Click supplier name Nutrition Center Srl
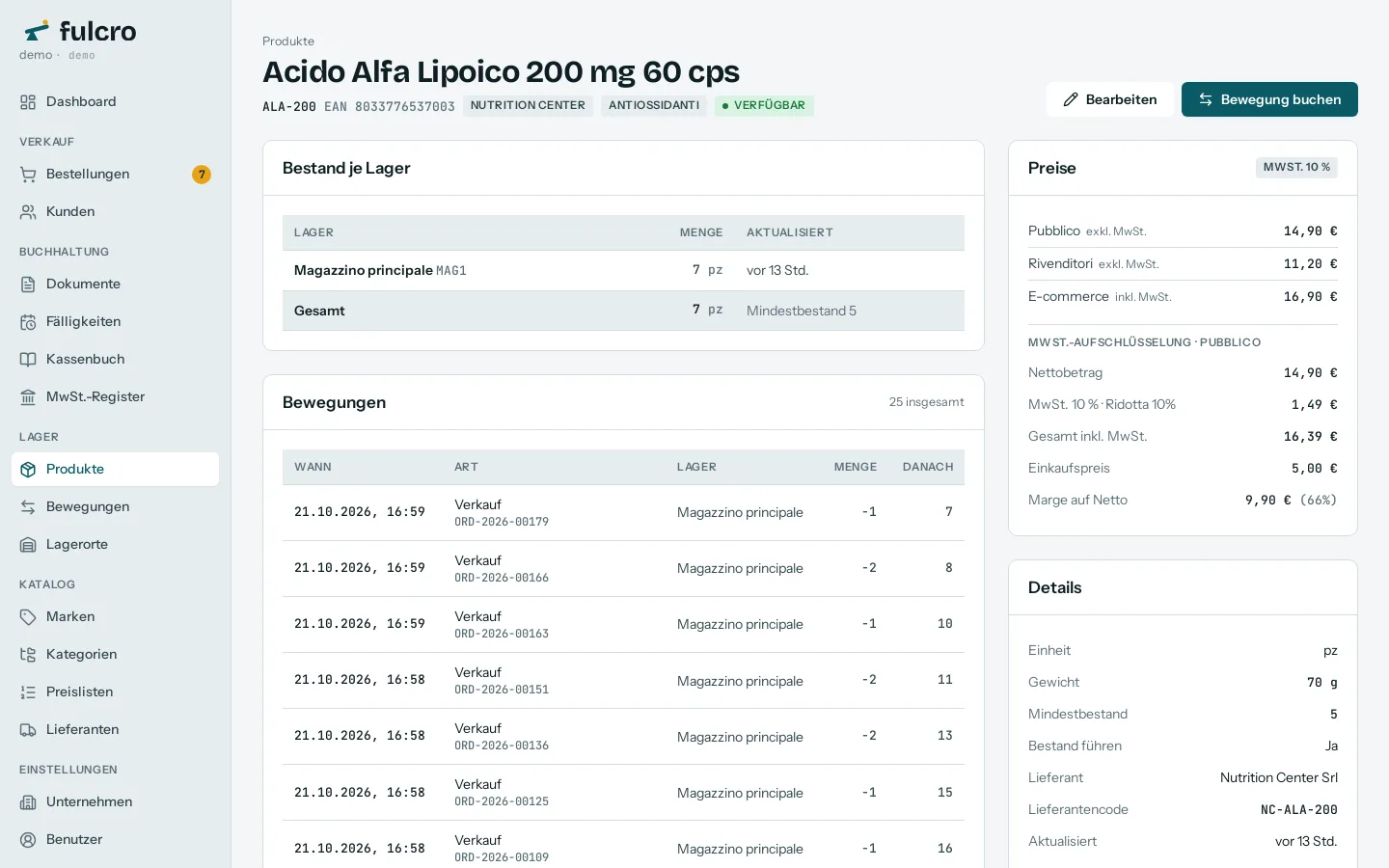The image size is (1389, 868). 1279,778
